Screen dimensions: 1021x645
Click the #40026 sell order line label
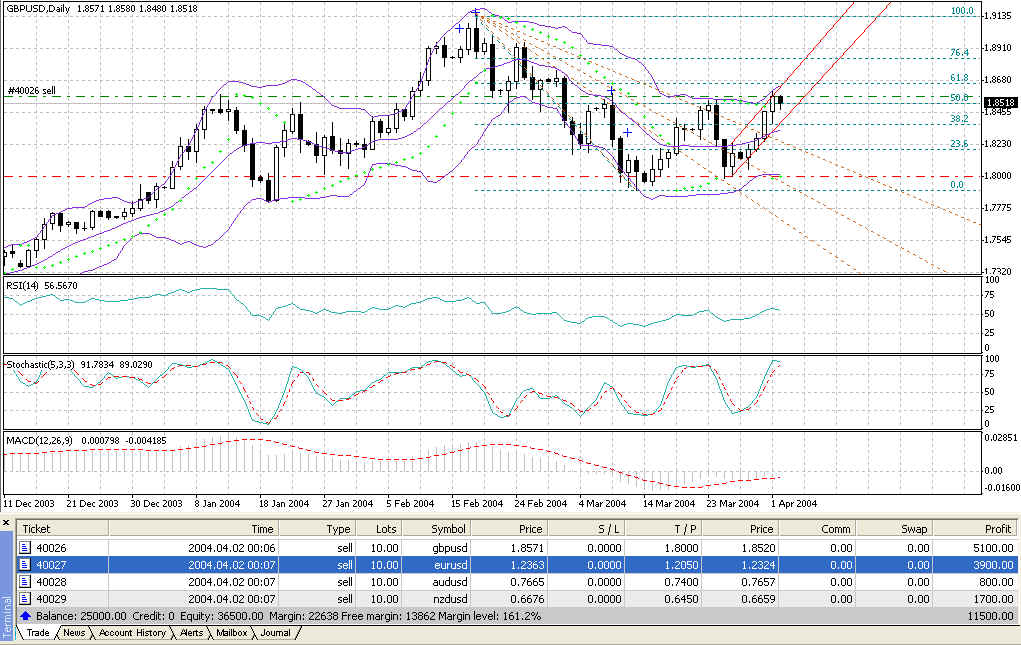click(x=31, y=90)
